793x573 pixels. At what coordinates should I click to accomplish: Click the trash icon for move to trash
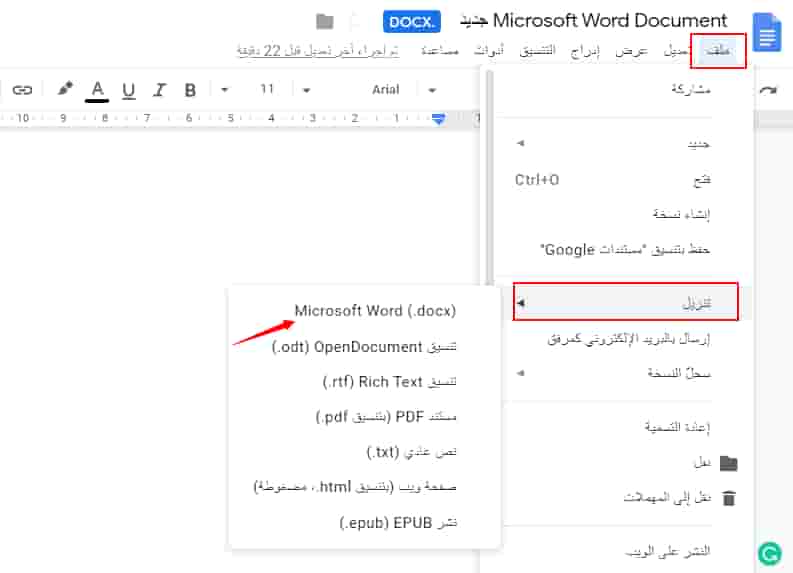[729, 498]
